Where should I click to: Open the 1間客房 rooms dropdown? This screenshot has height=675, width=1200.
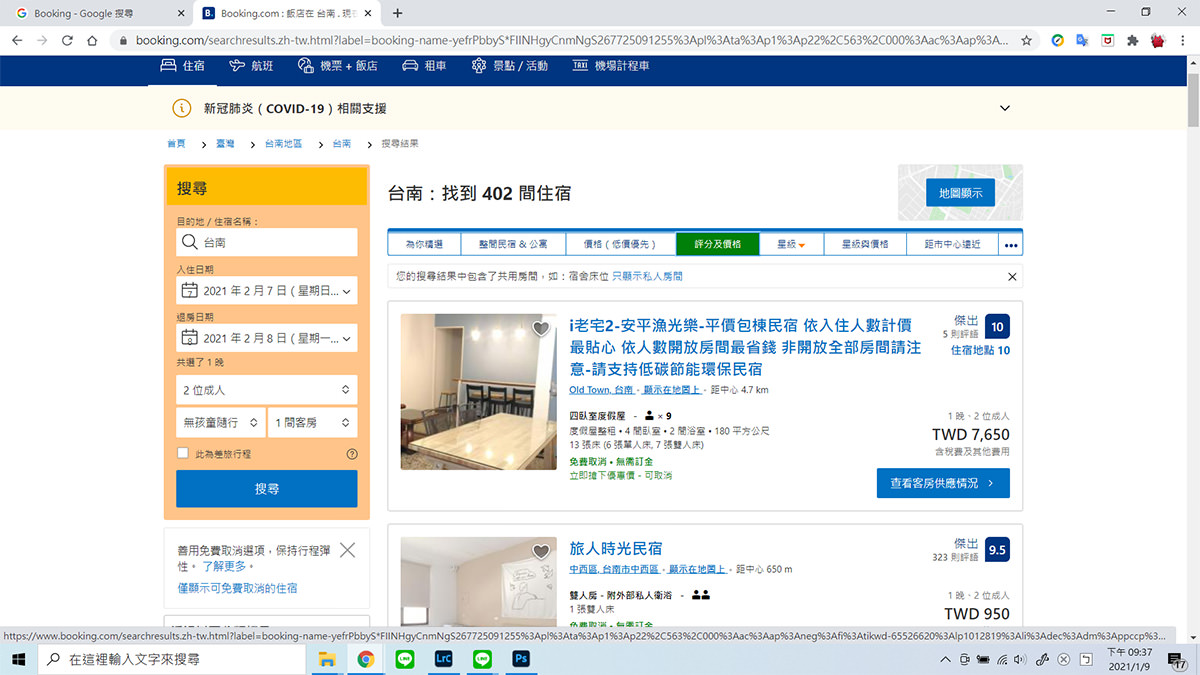coord(312,422)
